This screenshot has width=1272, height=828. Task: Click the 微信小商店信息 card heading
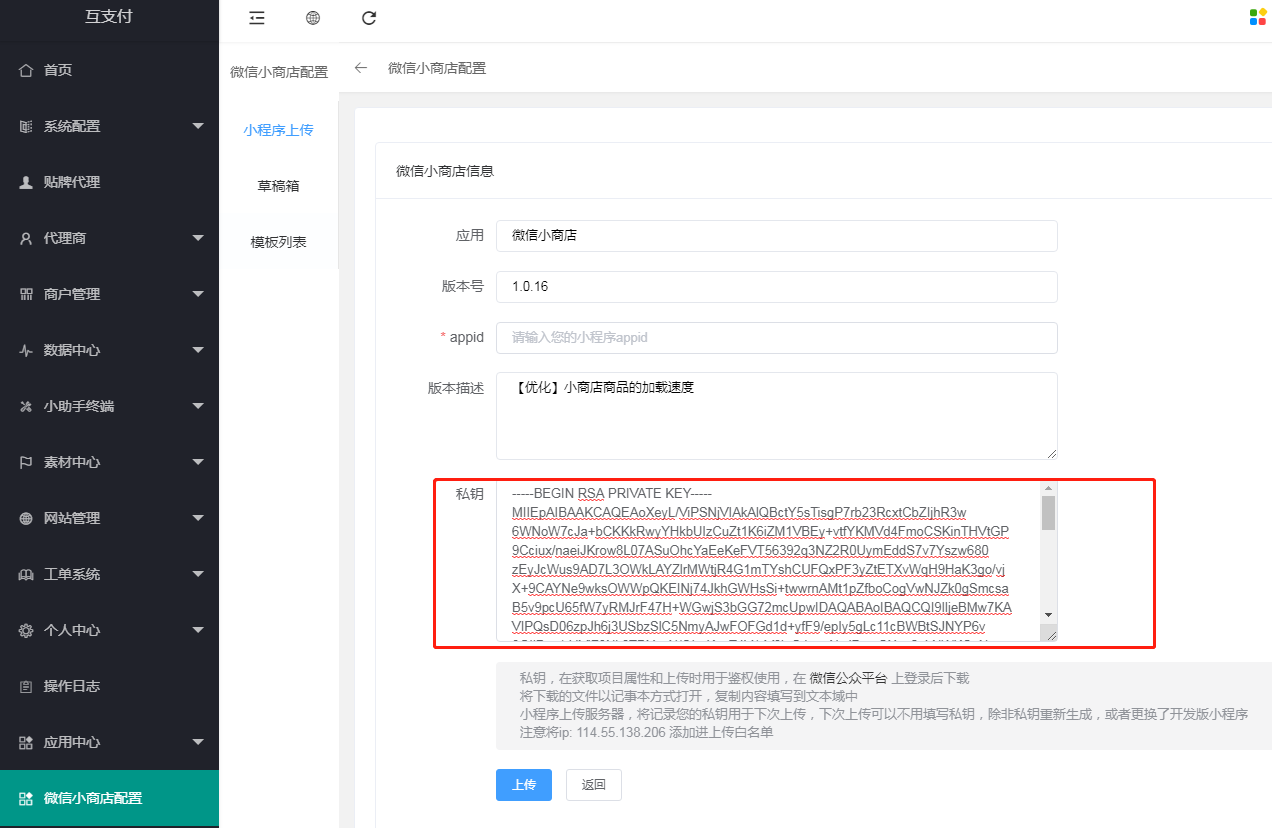tap(445, 171)
